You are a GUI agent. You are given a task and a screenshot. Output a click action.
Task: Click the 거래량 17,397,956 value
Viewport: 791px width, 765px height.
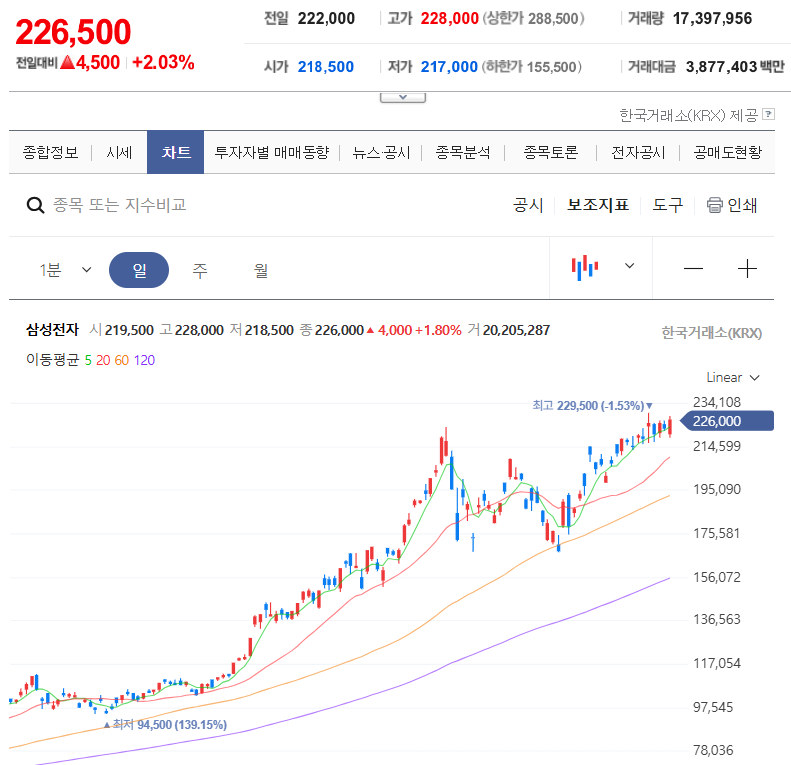pyautogui.click(x=712, y=19)
